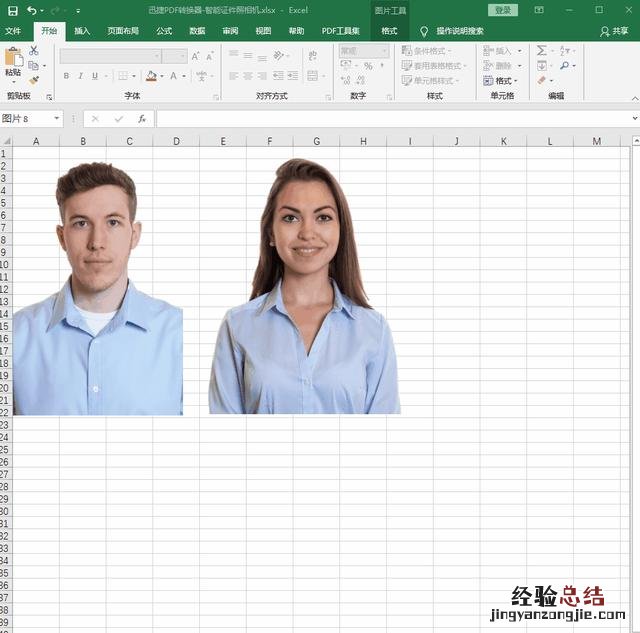This screenshot has width=640, height=633.
Task: Open the font (字体) dialog launcher
Action: 216,97
